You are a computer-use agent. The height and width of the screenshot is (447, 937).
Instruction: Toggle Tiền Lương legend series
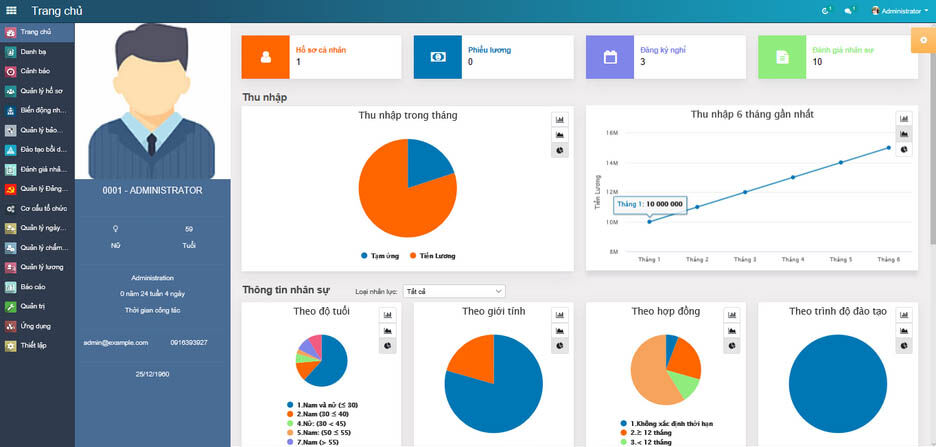[x=432, y=256]
